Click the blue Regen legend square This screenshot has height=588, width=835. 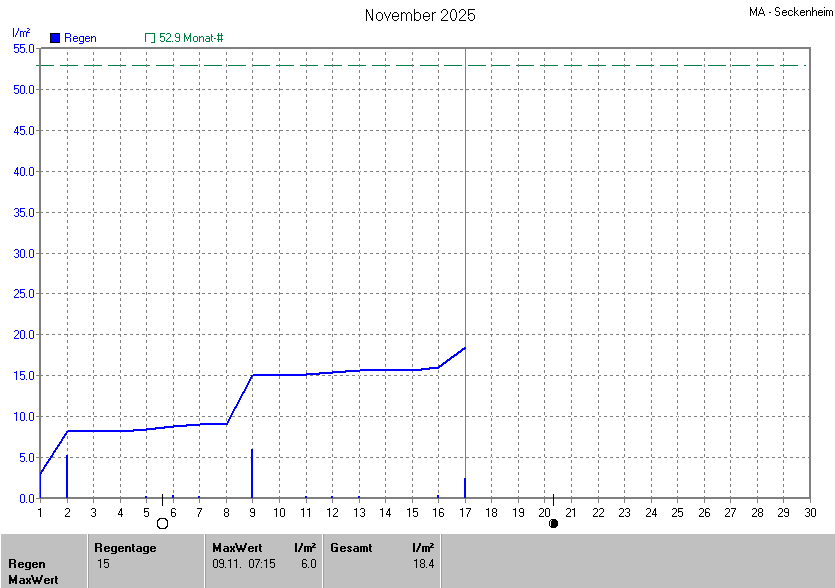(x=55, y=38)
